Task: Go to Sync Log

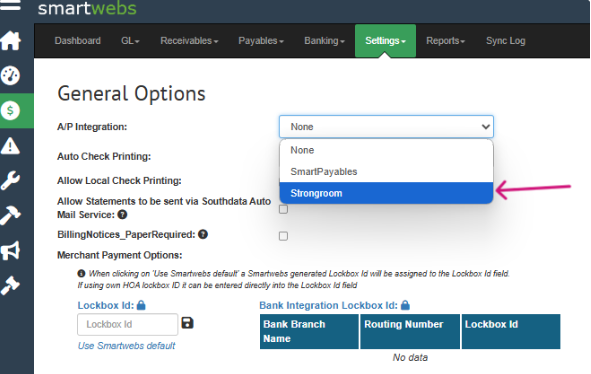Action: click(506, 41)
